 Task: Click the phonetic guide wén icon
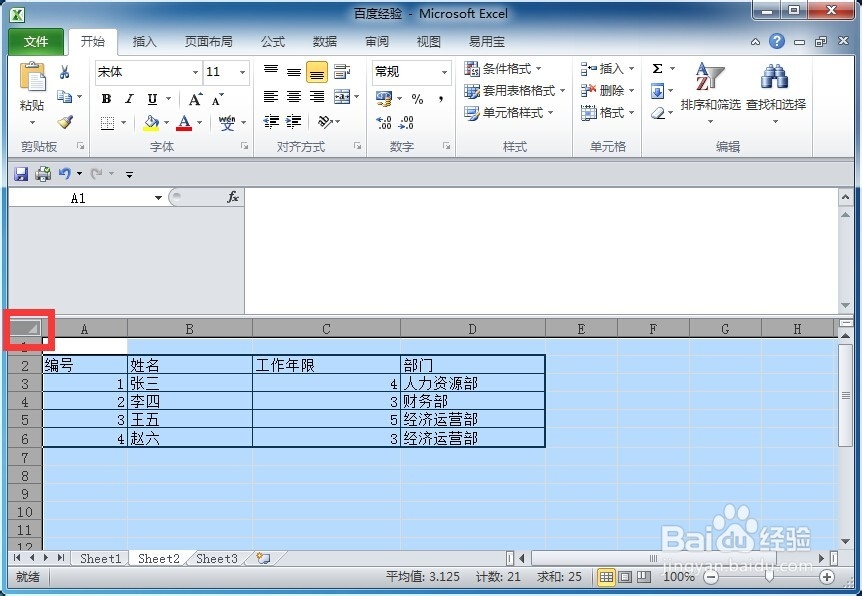226,123
